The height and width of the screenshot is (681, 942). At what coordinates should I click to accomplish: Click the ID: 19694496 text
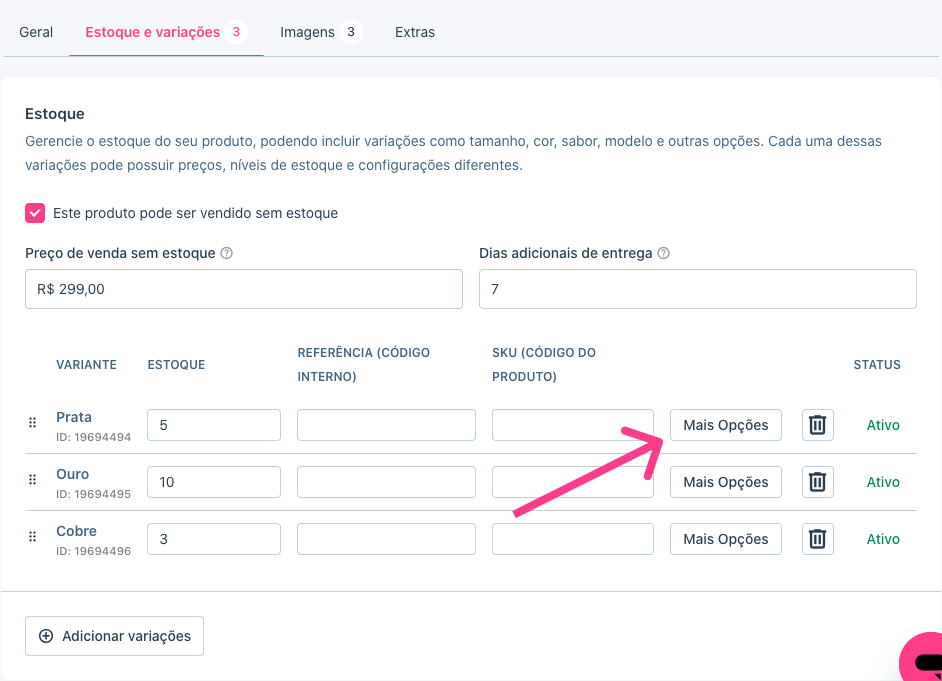tap(94, 551)
